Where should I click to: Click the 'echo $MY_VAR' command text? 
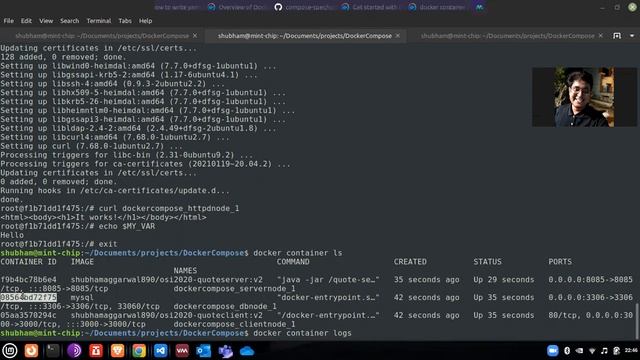click(127, 226)
